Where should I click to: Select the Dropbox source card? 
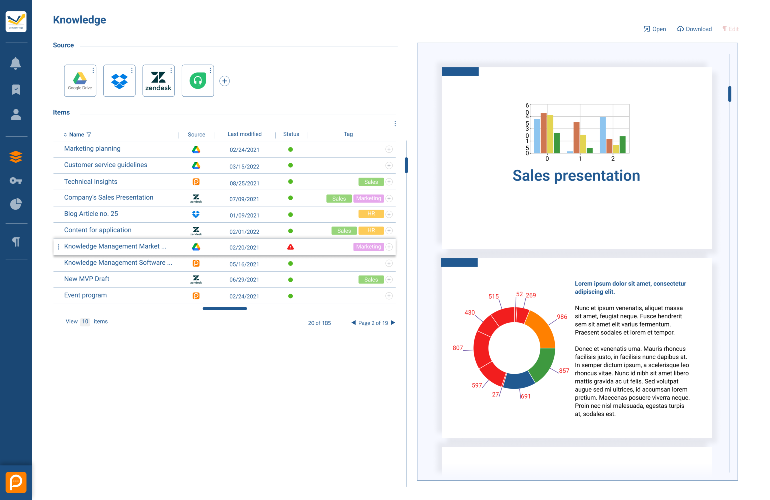tap(119, 81)
